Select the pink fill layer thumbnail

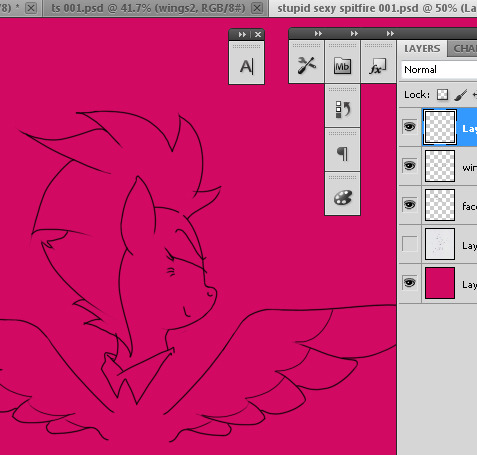[440, 283]
